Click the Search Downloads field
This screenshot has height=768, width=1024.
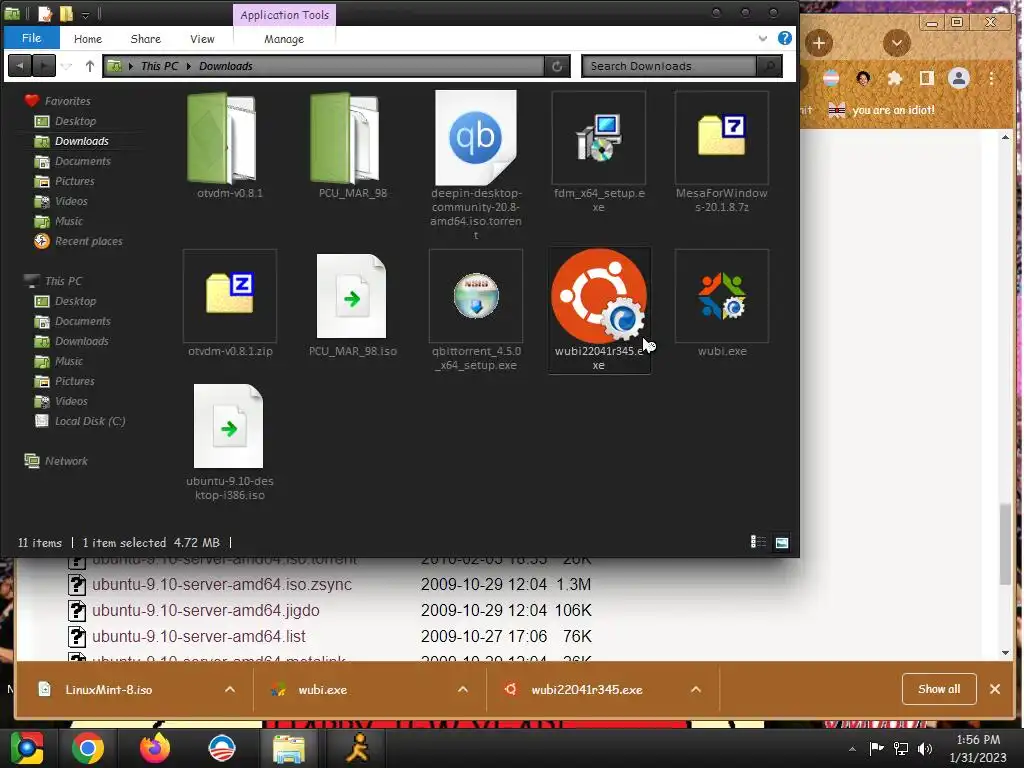pos(669,66)
